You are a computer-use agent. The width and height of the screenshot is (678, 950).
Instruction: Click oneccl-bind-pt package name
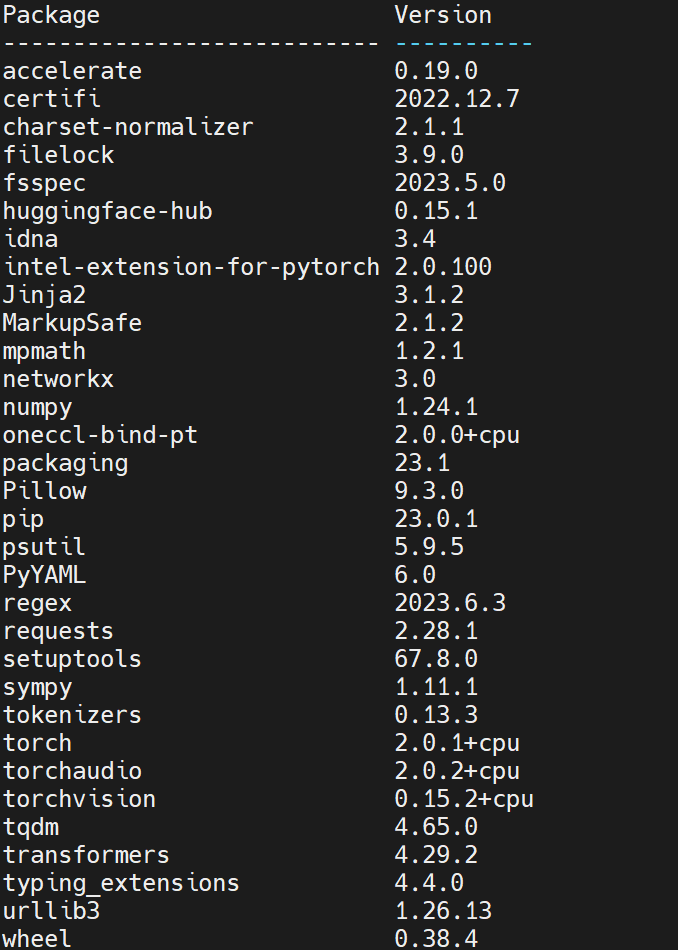(x=100, y=434)
